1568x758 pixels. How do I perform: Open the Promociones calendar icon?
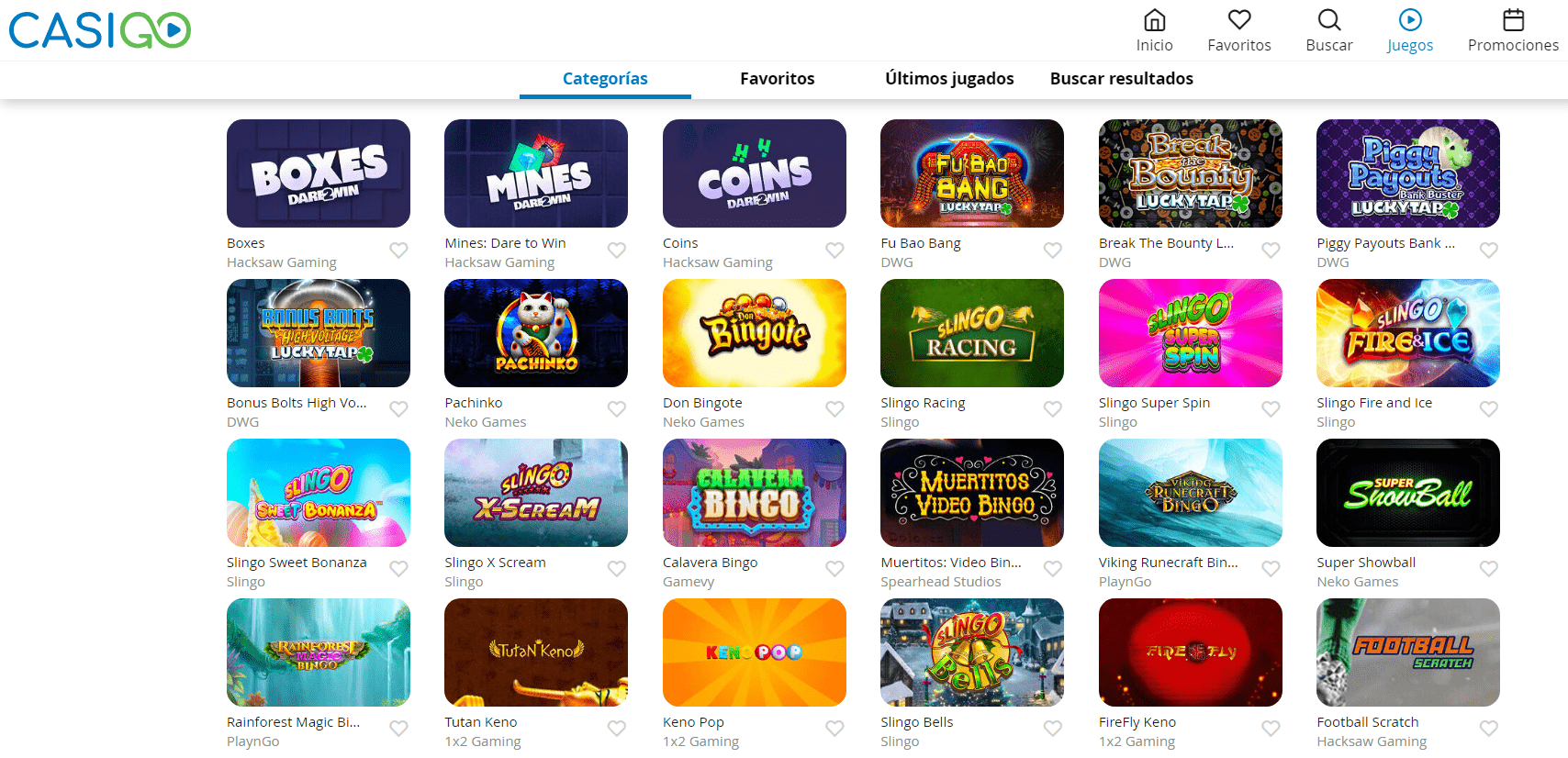pos(1513,20)
